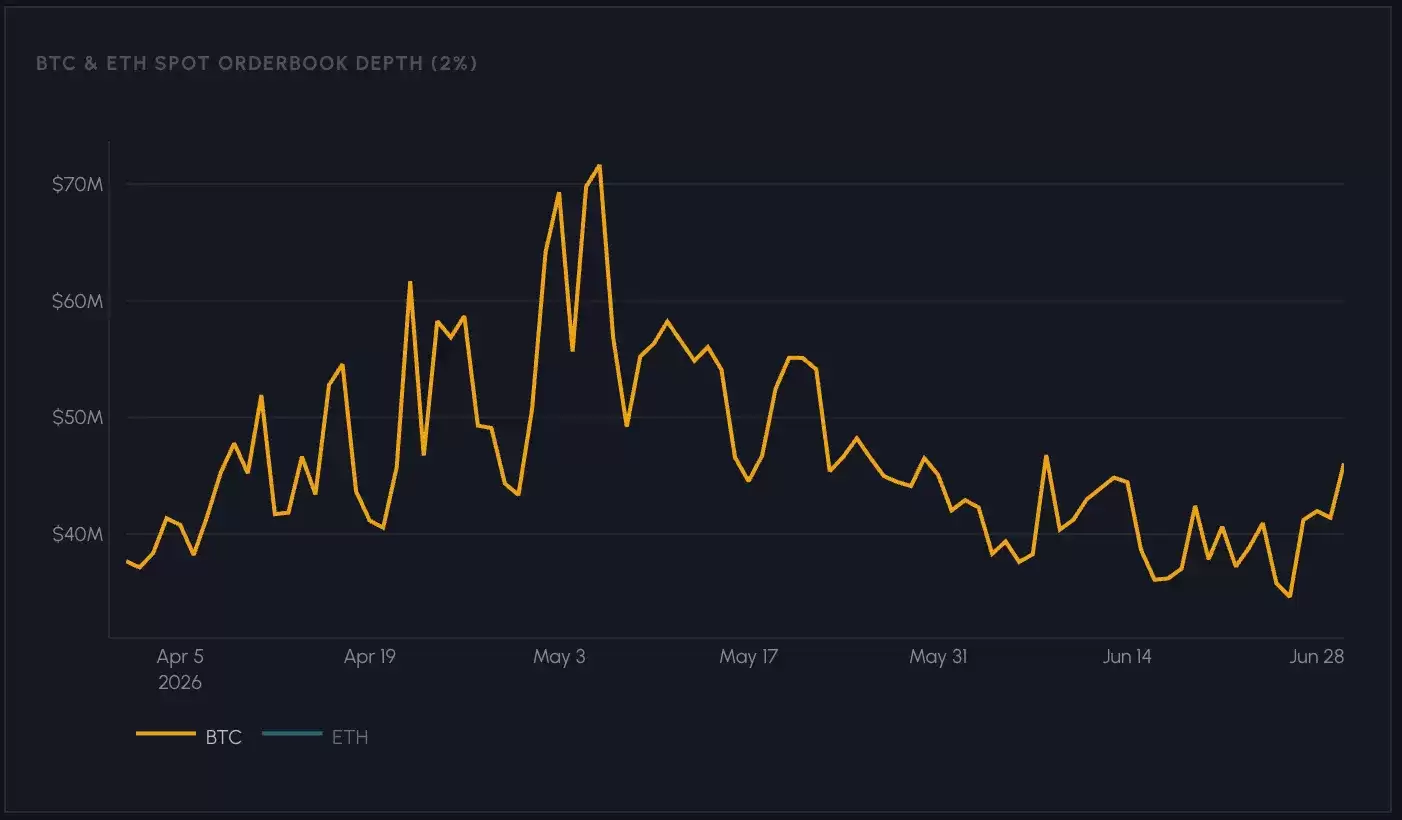Click the lowest BTC dip just before Jun 28
This screenshot has height=820, width=1402.
point(1290,596)
